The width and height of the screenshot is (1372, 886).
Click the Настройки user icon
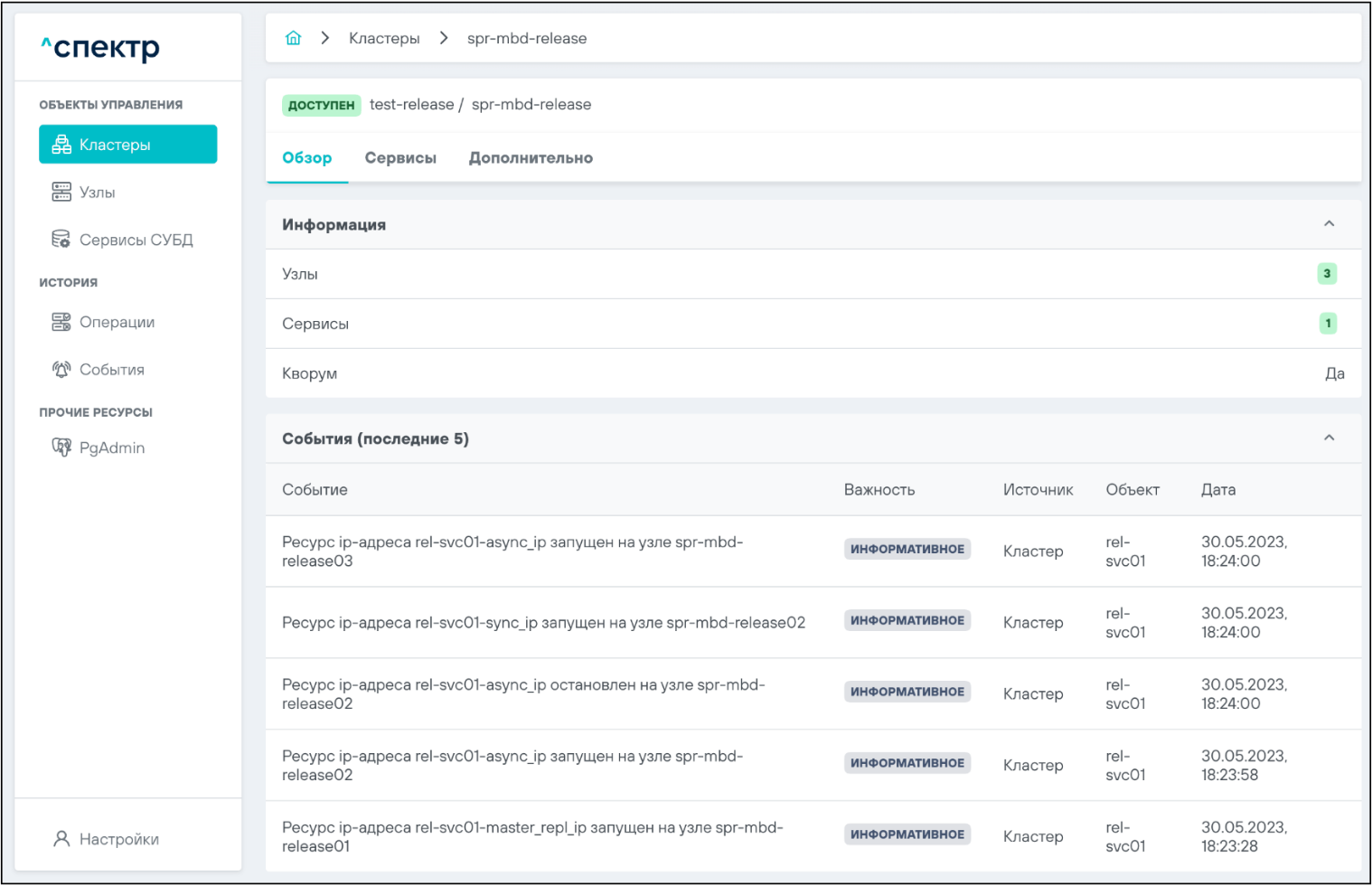point(61,839)
